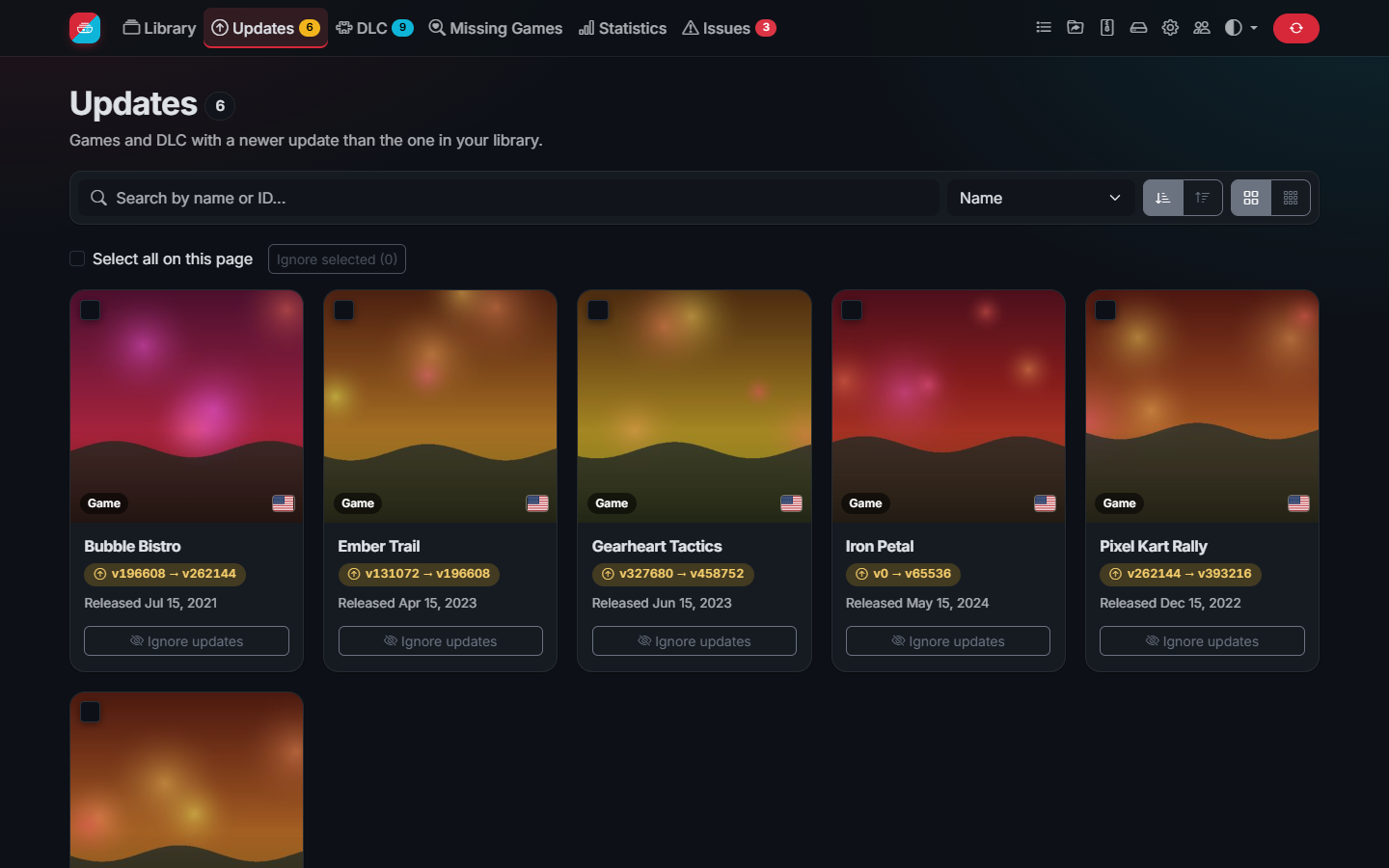1389x868 pixels.
Task: Click the US flag on Iron Petal
Action: pyautogui.click(x=1045, y=503)
